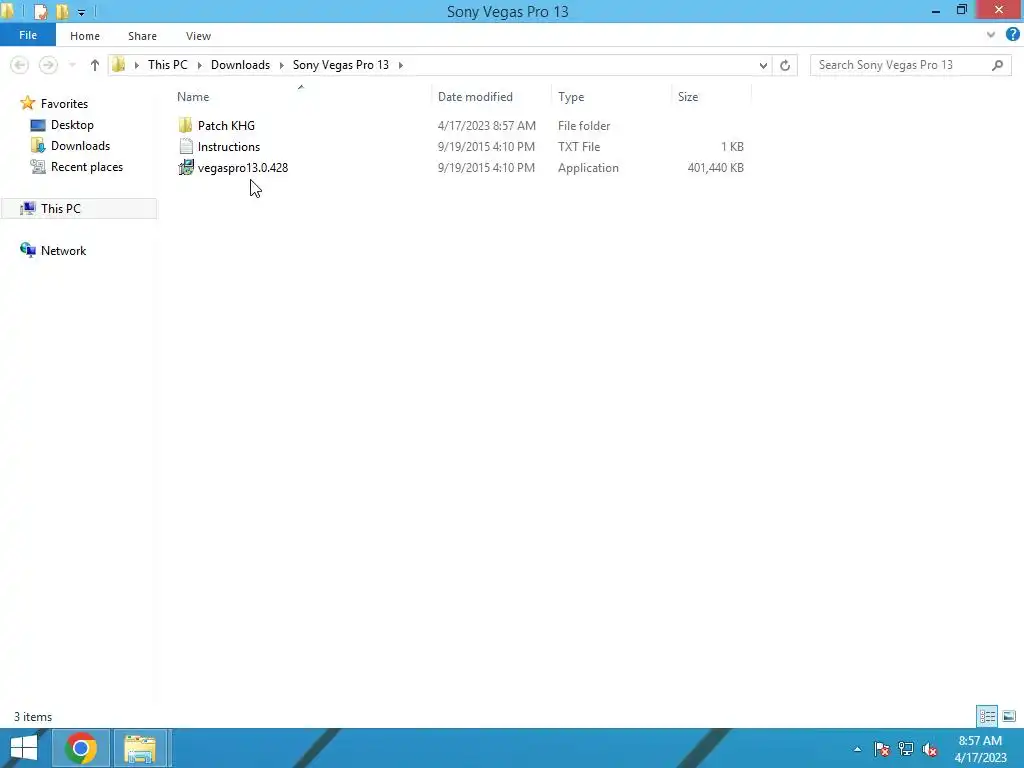The height and width of the screenshot is (768, 1024).
Task: Click the 4/17/2023 8:57 AM date cell
Action: coord(487,125)
